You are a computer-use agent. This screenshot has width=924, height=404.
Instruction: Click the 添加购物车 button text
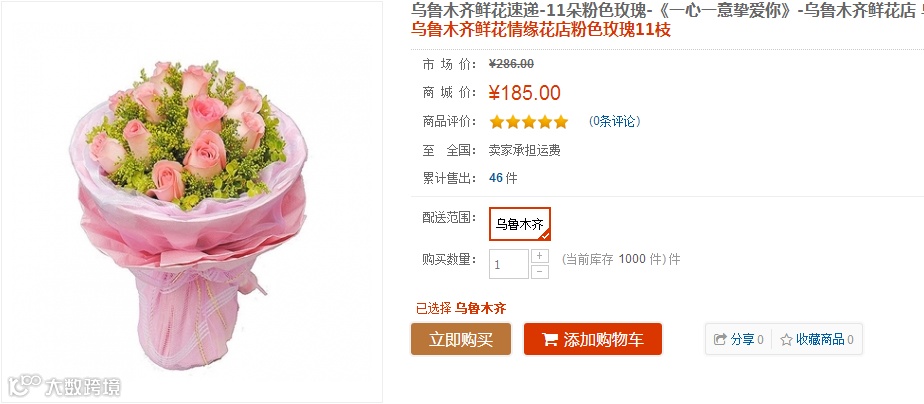(x=603, y=339)
